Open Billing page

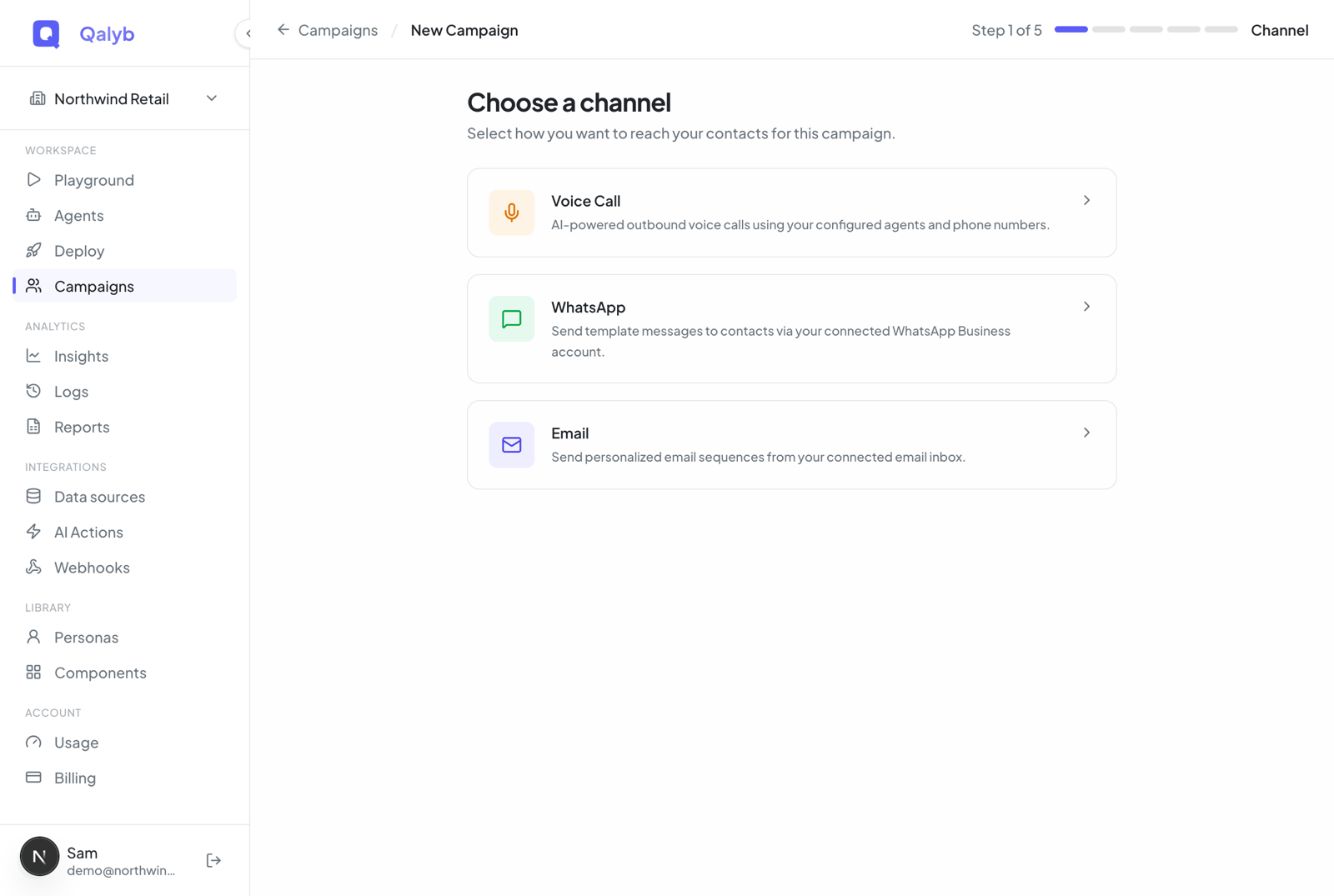click(125, 778)
